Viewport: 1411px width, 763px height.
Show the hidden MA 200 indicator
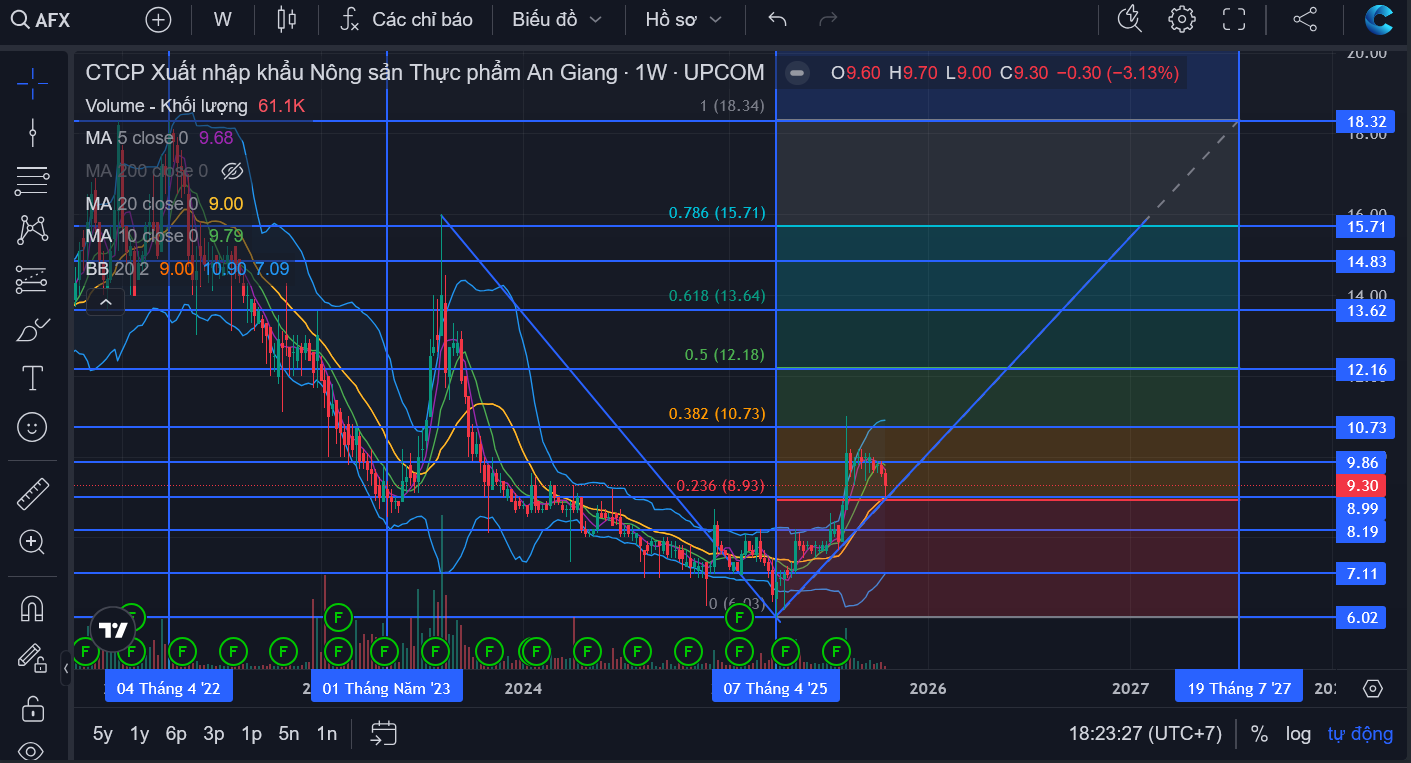coord(232,171)
